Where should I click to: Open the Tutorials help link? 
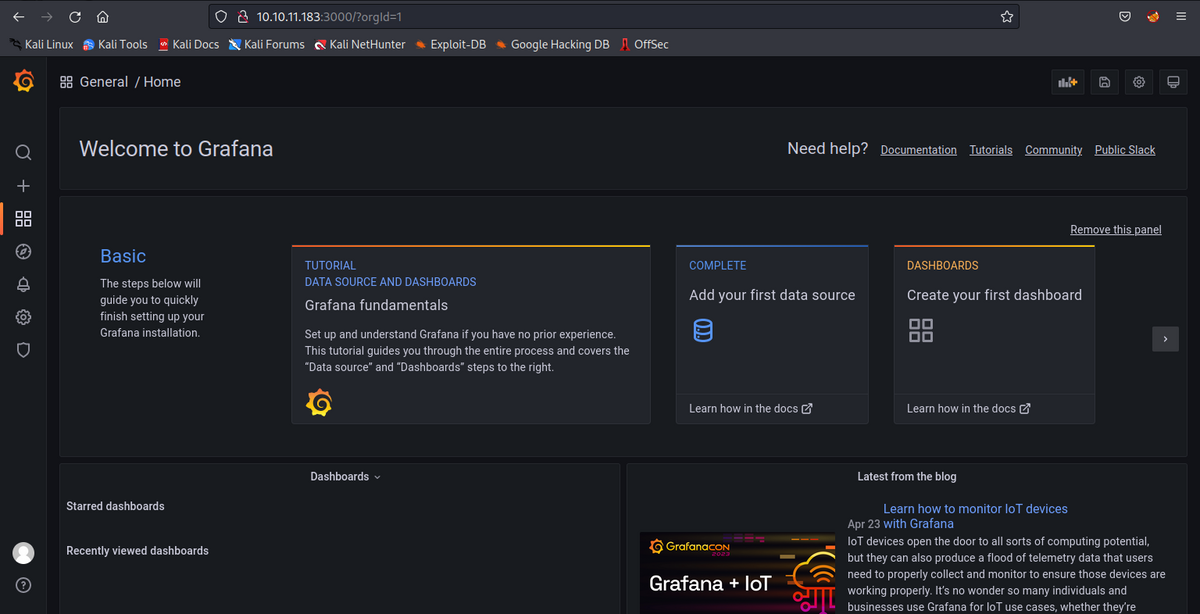(x=991, y=150)
